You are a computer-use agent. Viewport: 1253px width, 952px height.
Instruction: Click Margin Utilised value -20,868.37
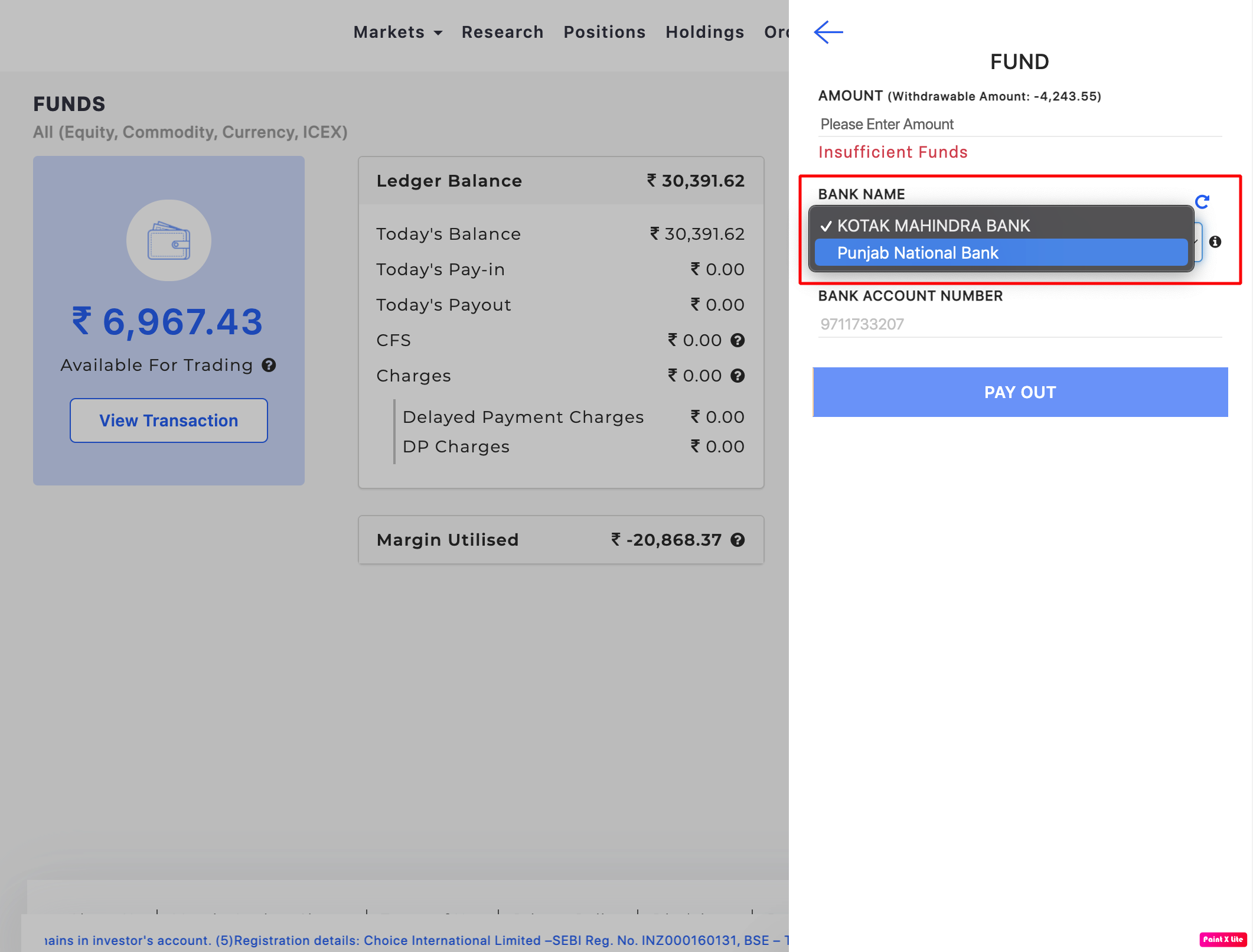pos(667,540)
